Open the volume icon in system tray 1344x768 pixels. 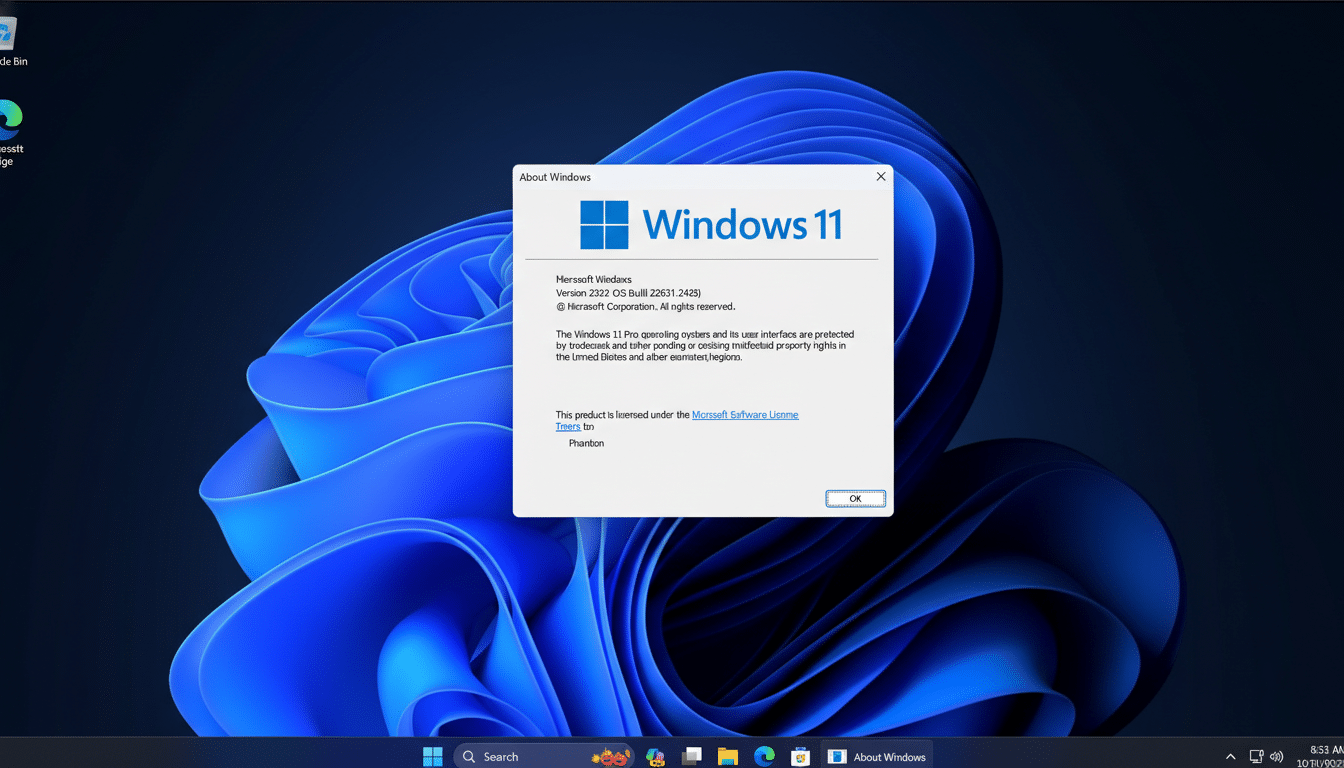point(1277,757)
